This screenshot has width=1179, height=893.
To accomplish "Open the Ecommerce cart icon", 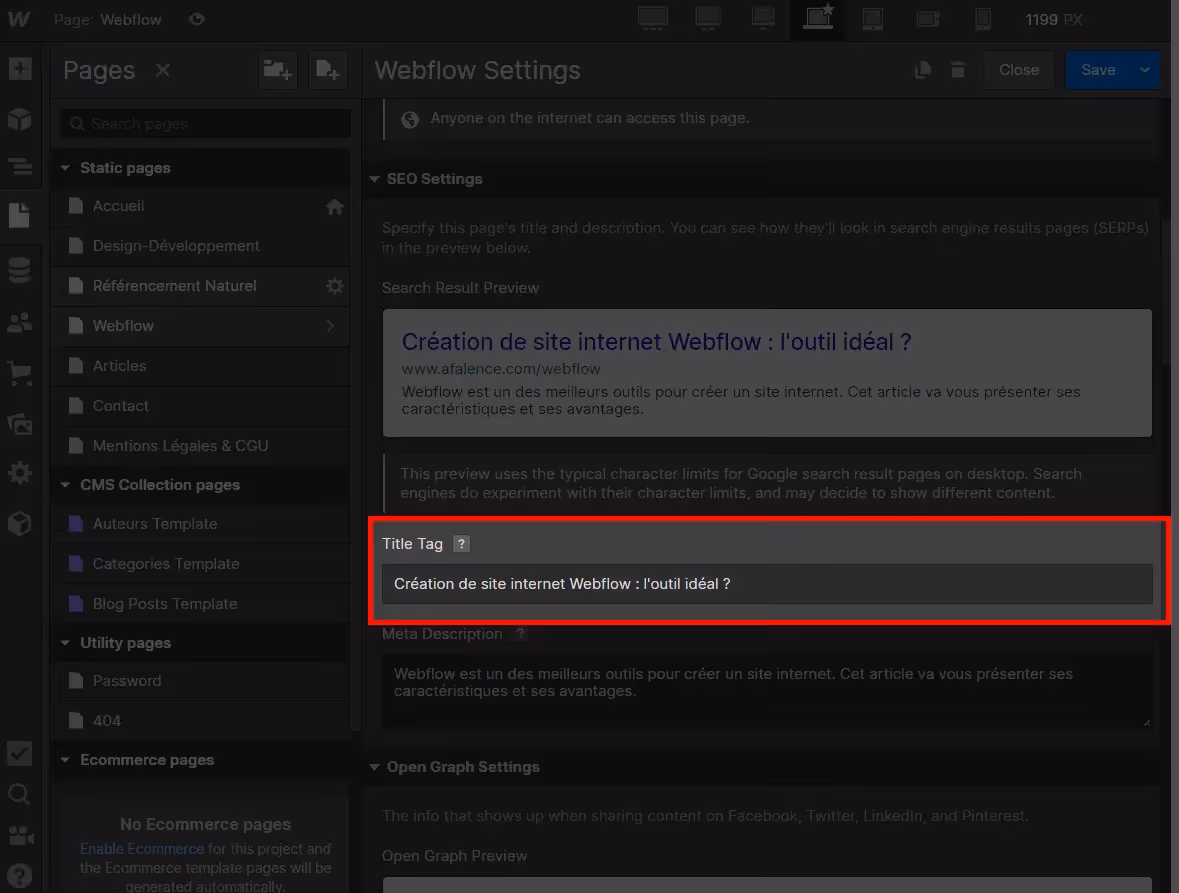I will (20, 373).
